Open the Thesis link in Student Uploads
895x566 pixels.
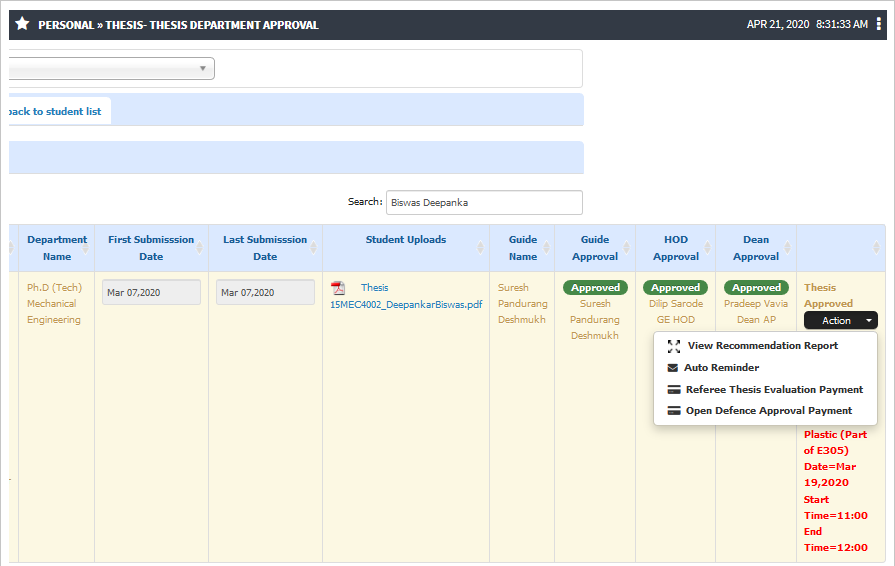pos(374,288)
